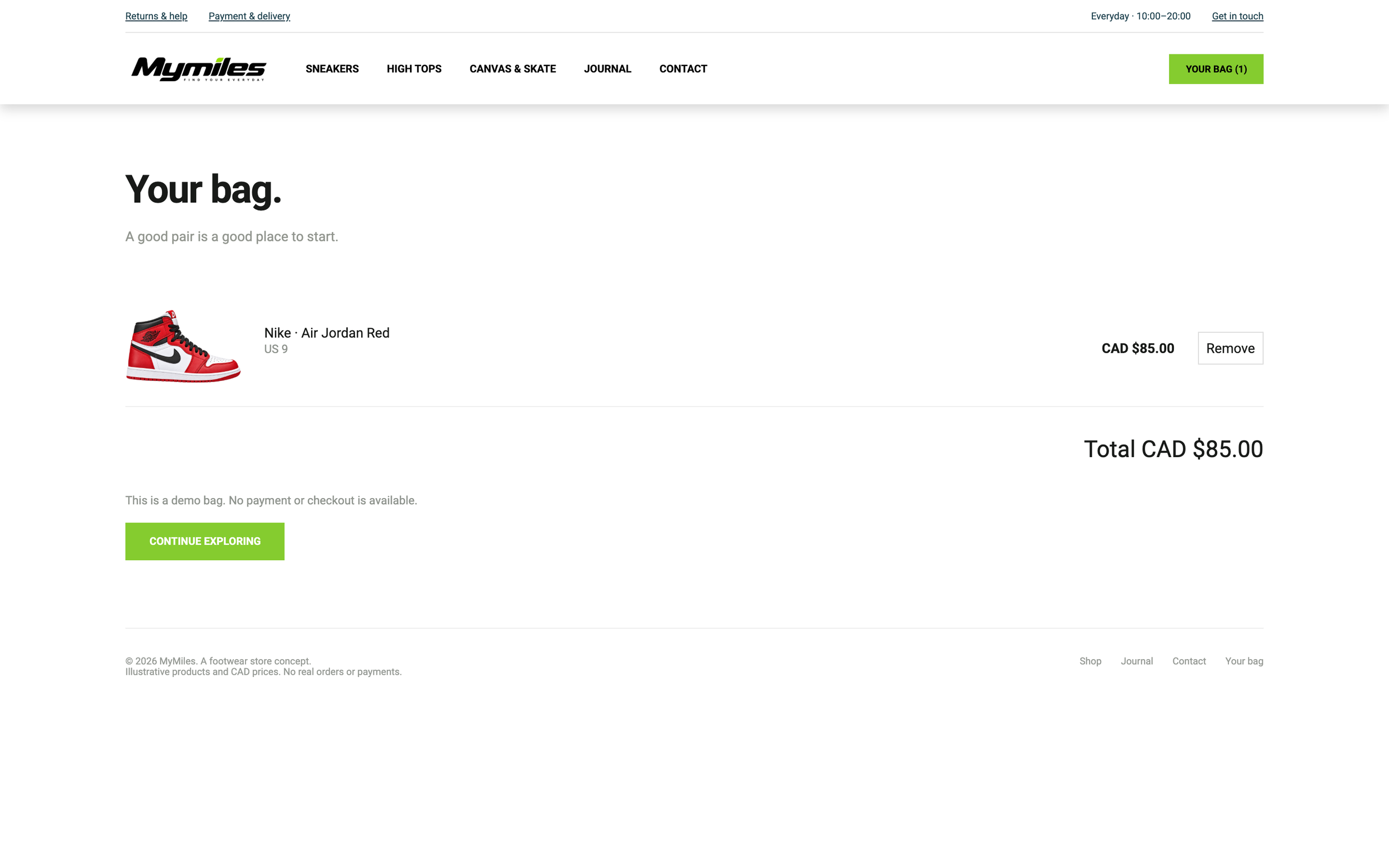The image size is (1389, 868).
Task: Click the Air Jordan Red shoe thumbnail
Action: pos(183,346)
